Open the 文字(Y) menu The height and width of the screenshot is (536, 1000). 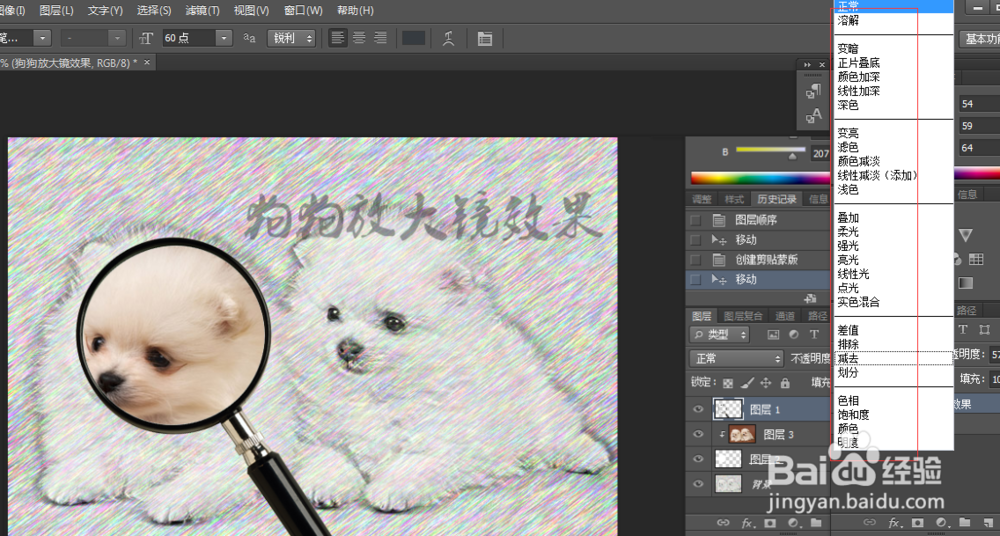tap(105, 11)
